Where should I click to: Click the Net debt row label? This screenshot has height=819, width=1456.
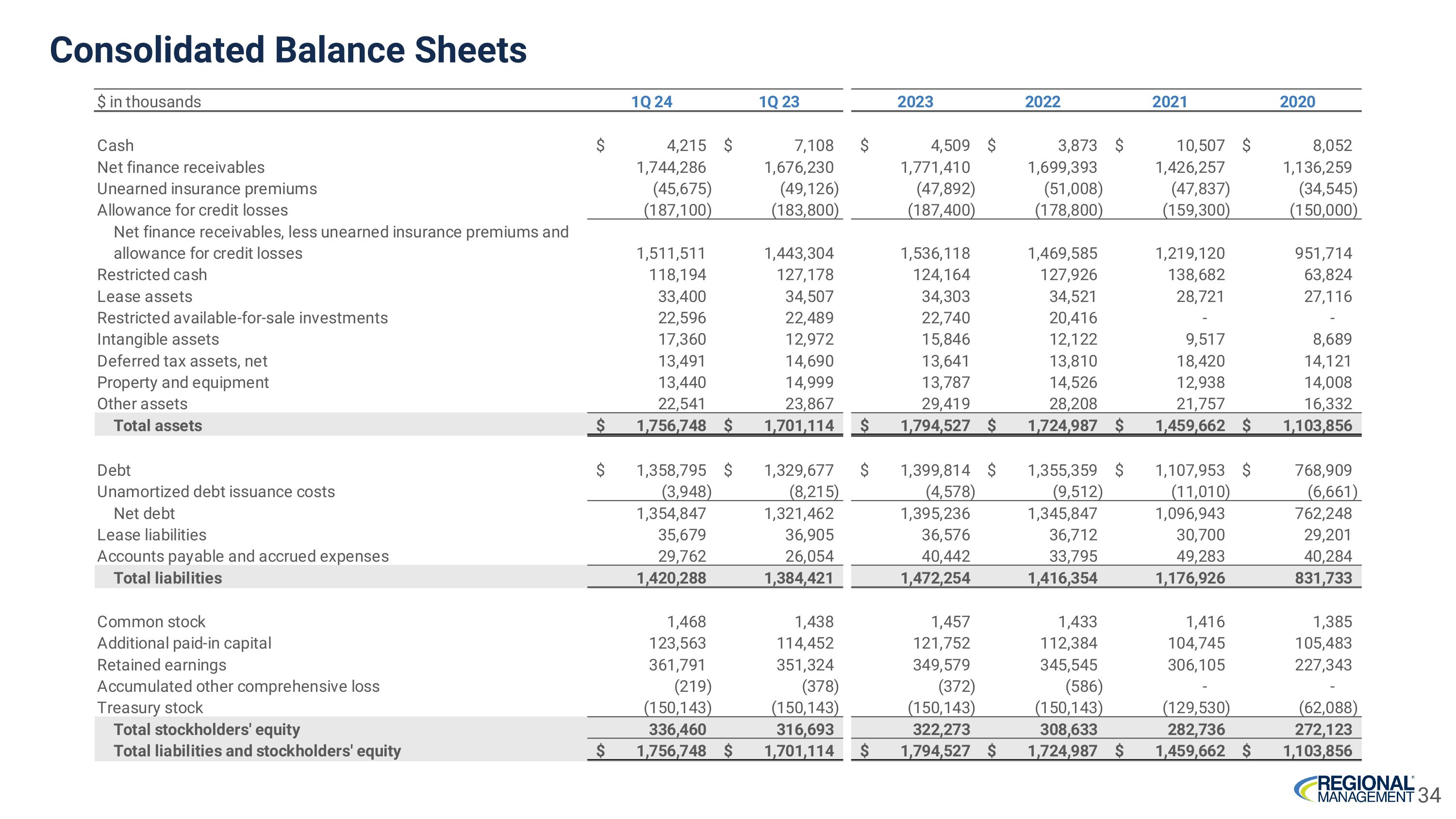[144, 513]
